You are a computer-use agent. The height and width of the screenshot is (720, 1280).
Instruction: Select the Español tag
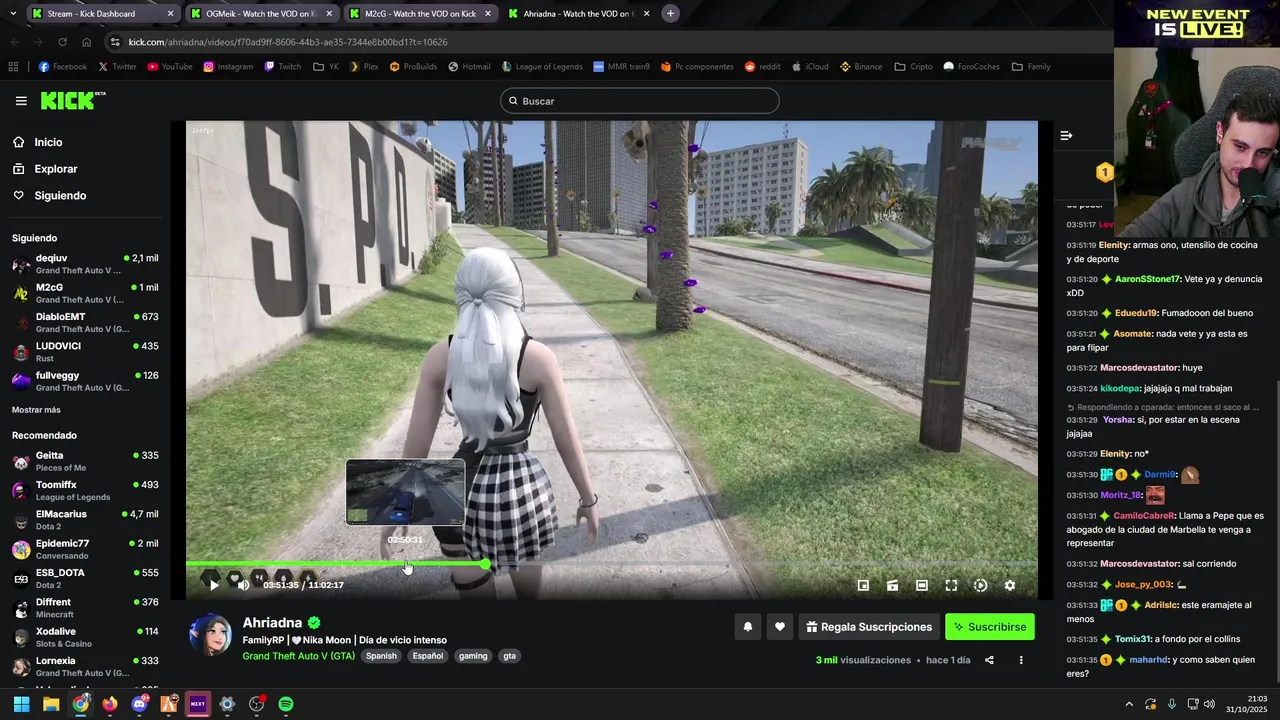click(428, 656)
